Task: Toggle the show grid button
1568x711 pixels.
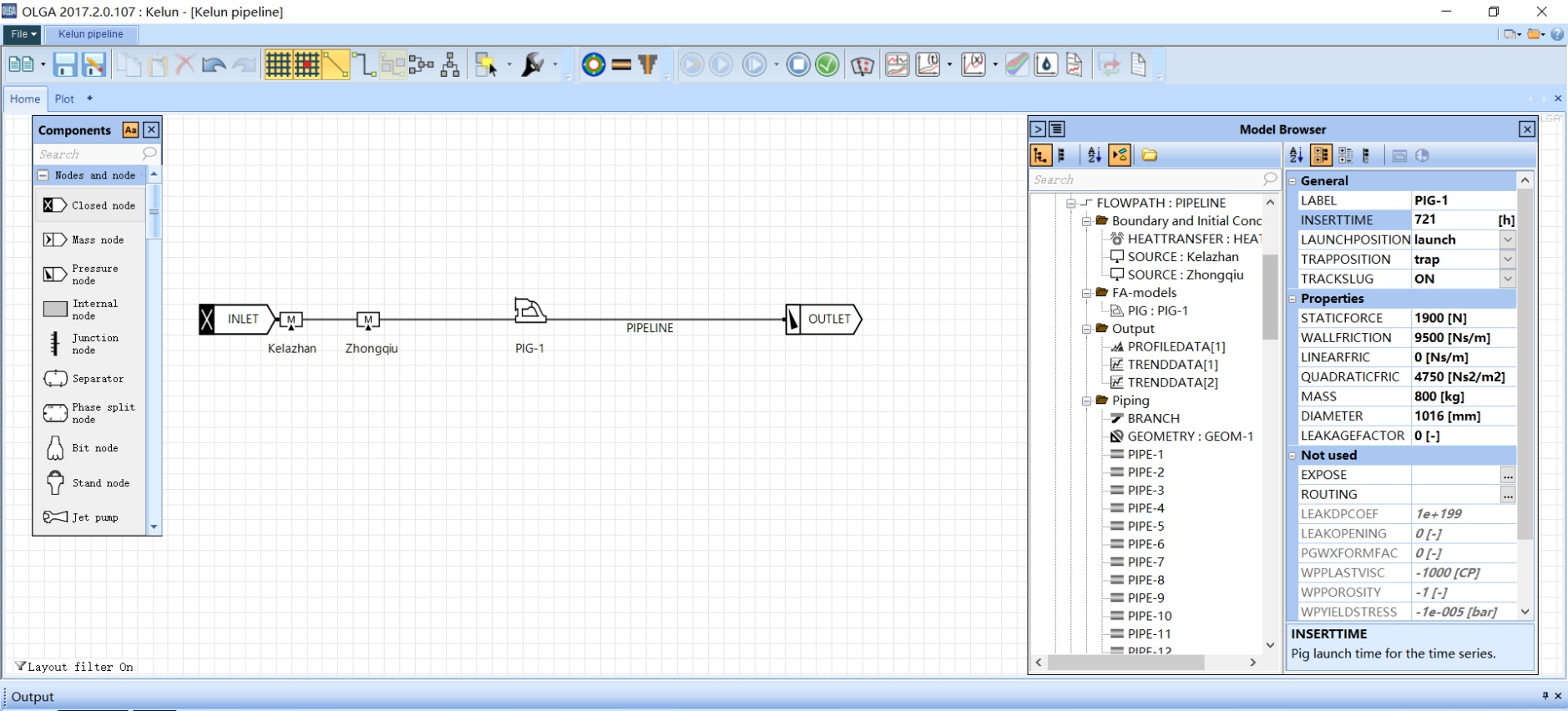Action: pyautogui.click(x=278, y=64)
